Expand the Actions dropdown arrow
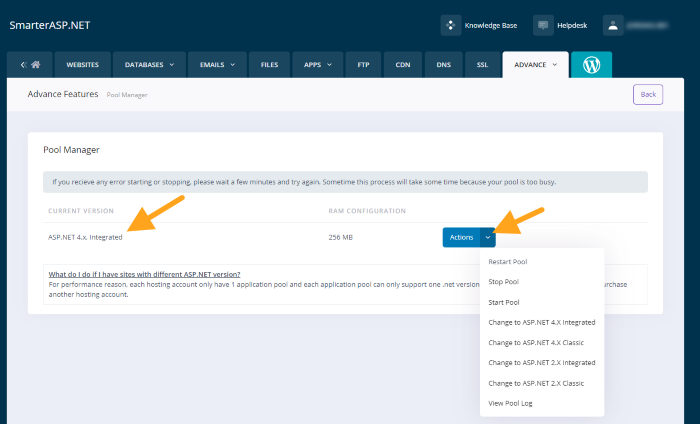Viewport: 700px width, 424px height. [488, 237]
